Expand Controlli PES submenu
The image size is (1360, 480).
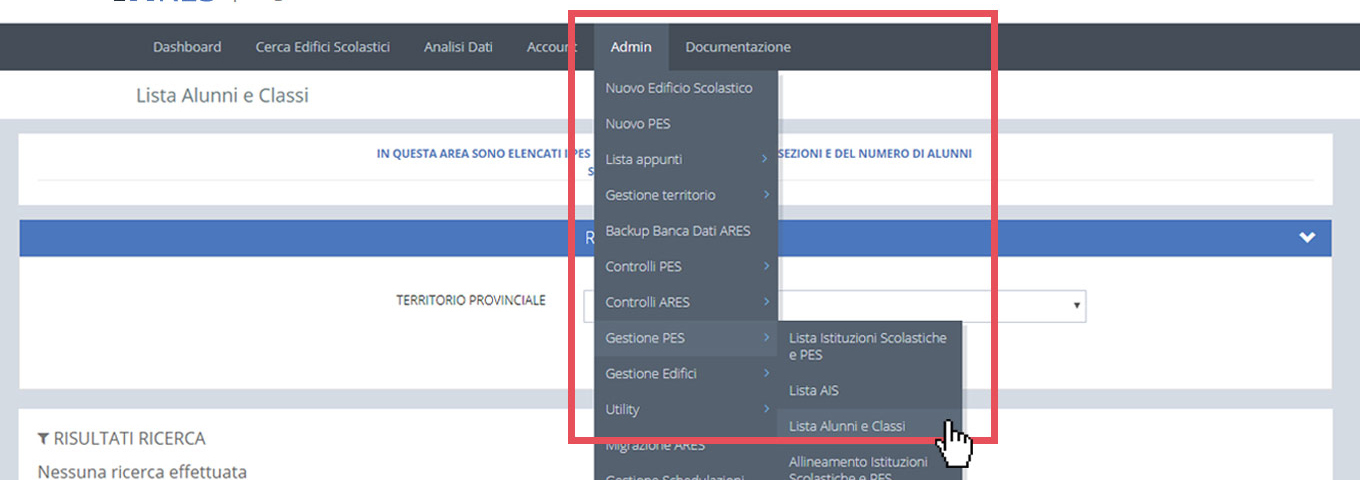point(685,267)
